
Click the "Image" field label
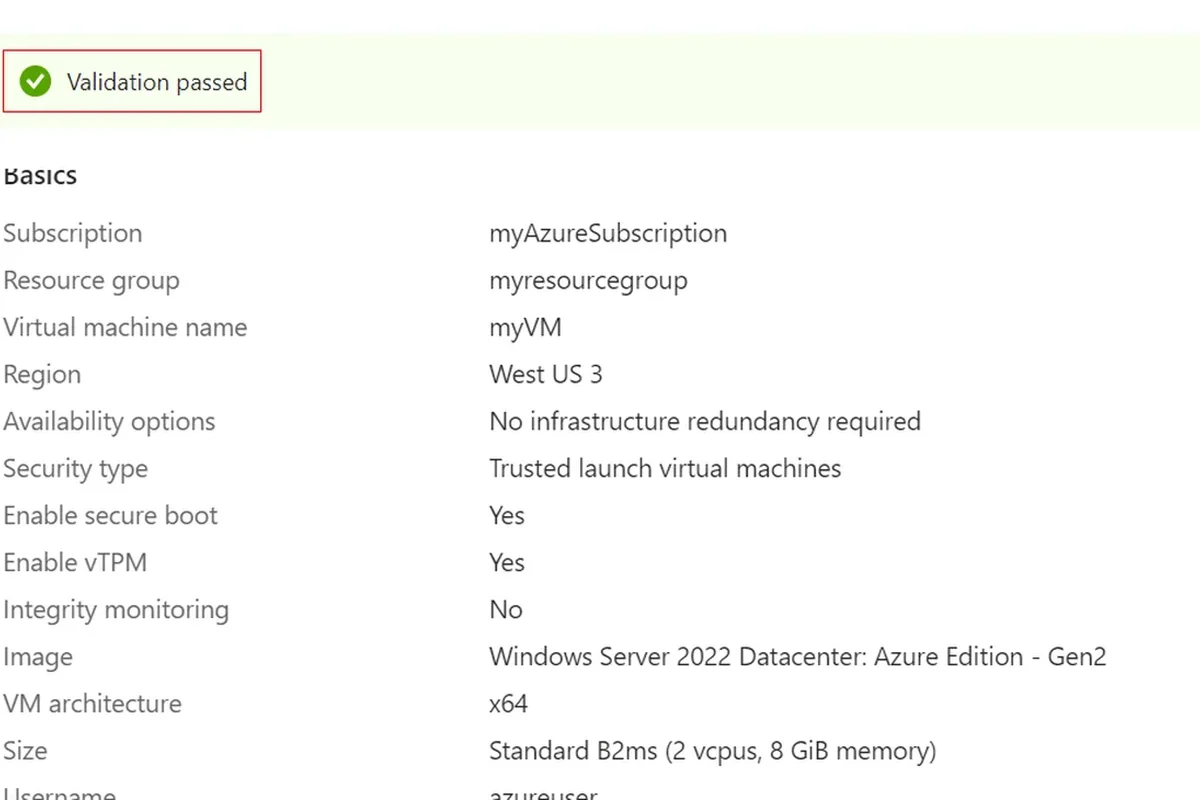pos(38,657)
